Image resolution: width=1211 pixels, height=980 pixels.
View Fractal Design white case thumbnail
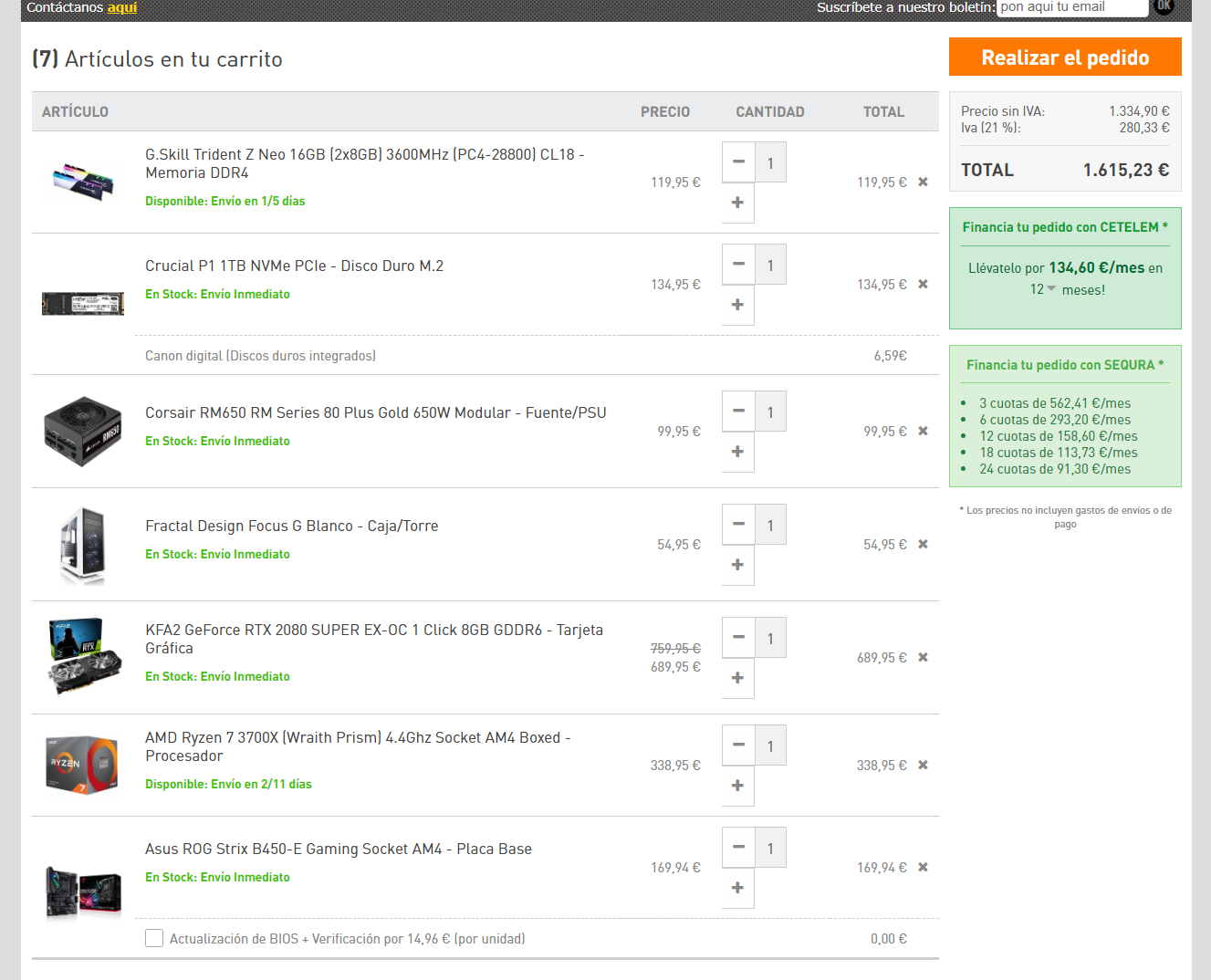click(x=83, y=546)
